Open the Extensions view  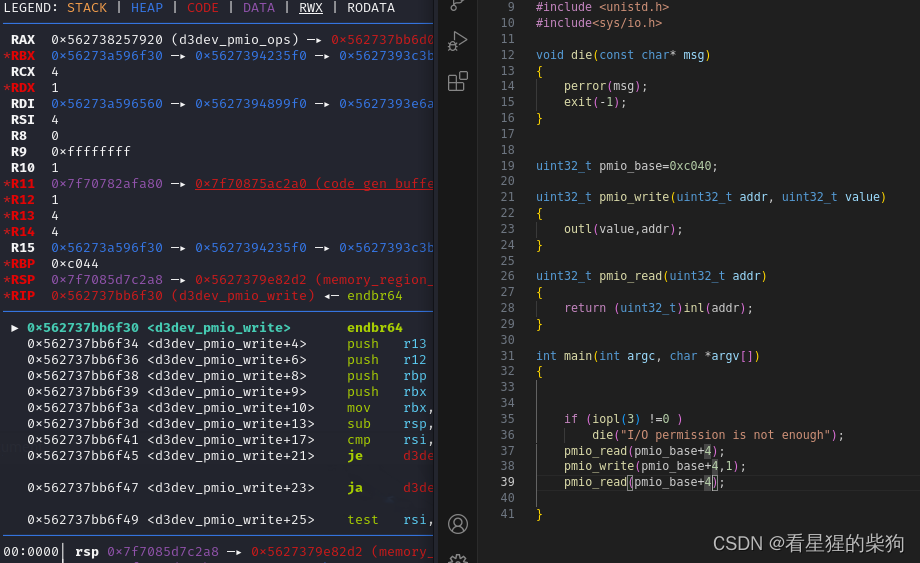[458, 81]
